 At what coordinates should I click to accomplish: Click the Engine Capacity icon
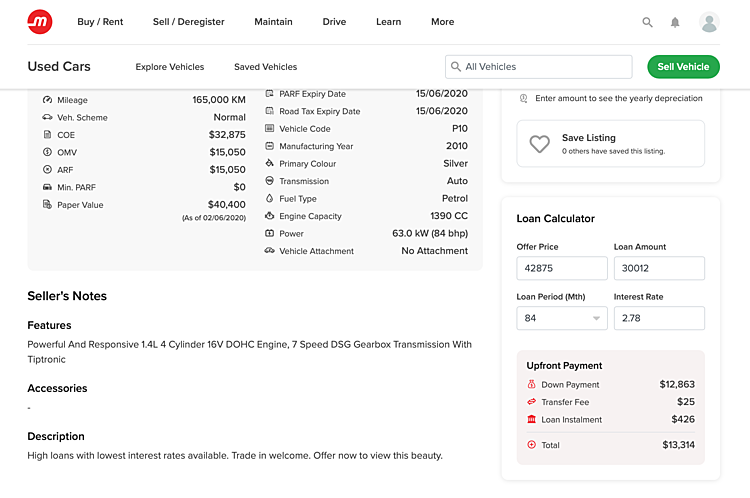269,216
